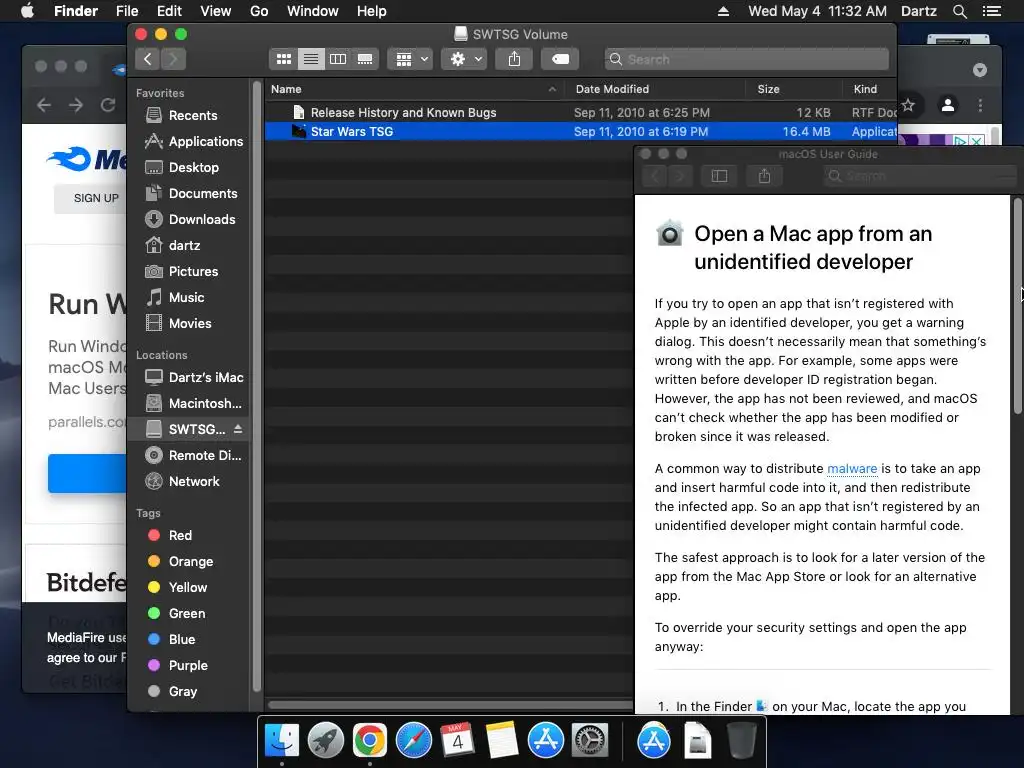Select Network in the sidebar
The width and height of the screenshot is (1024, 768).
click(x=182, y=481)
